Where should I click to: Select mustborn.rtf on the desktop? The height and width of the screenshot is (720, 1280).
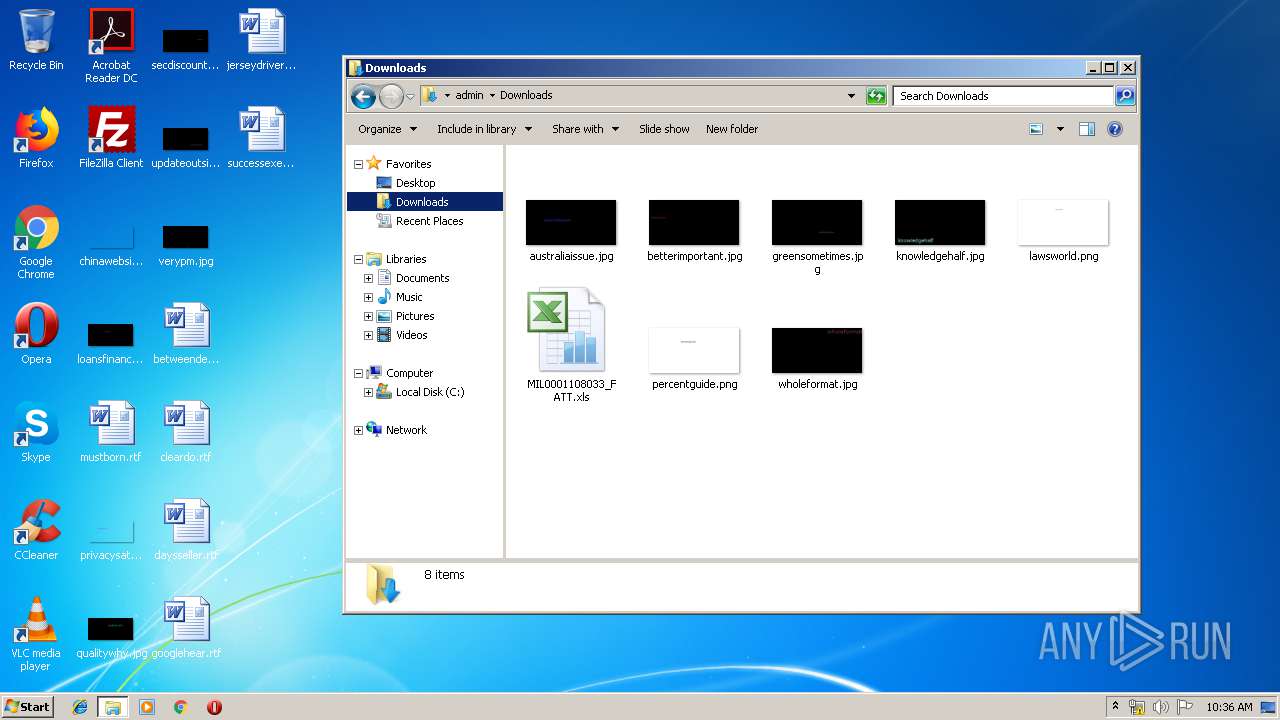coord(111,432)
